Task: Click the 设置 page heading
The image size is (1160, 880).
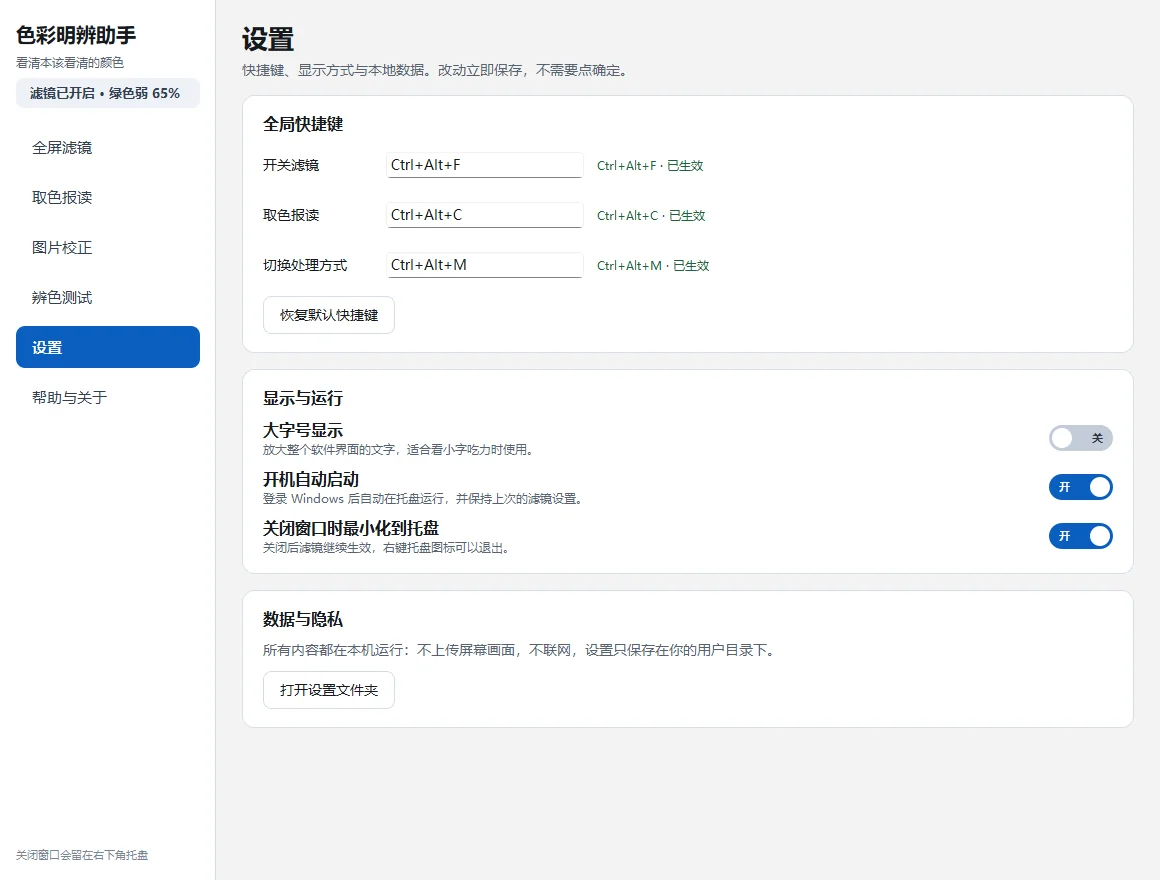Action: (x=268, y=39)
